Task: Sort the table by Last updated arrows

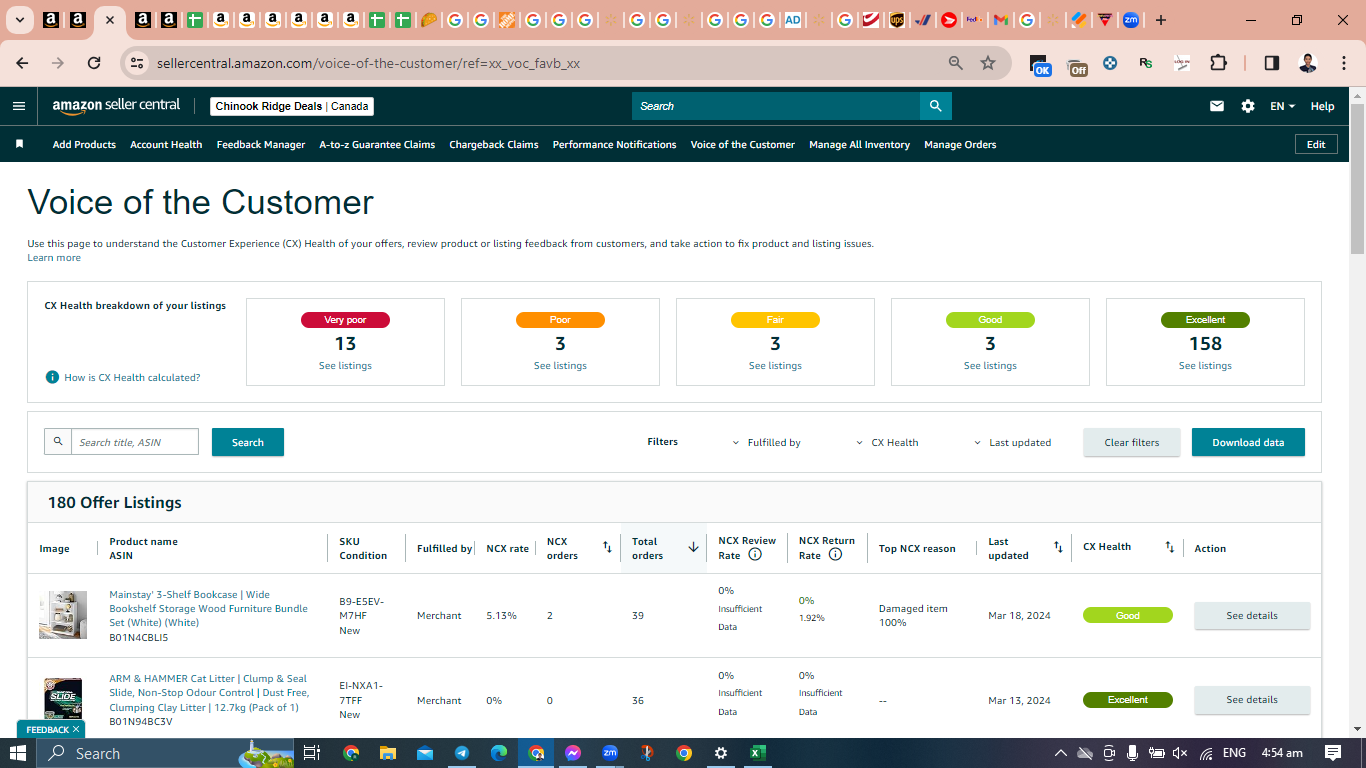Action: click(x=1058, y=547)
